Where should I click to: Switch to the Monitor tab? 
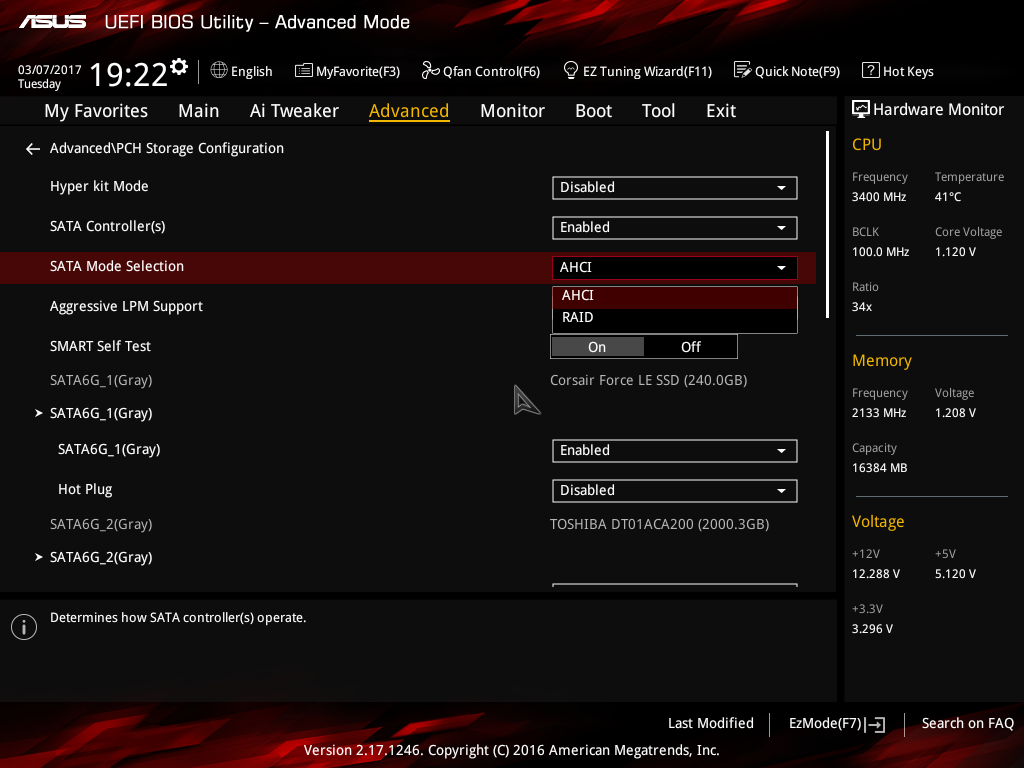click(x=512, y=111)
